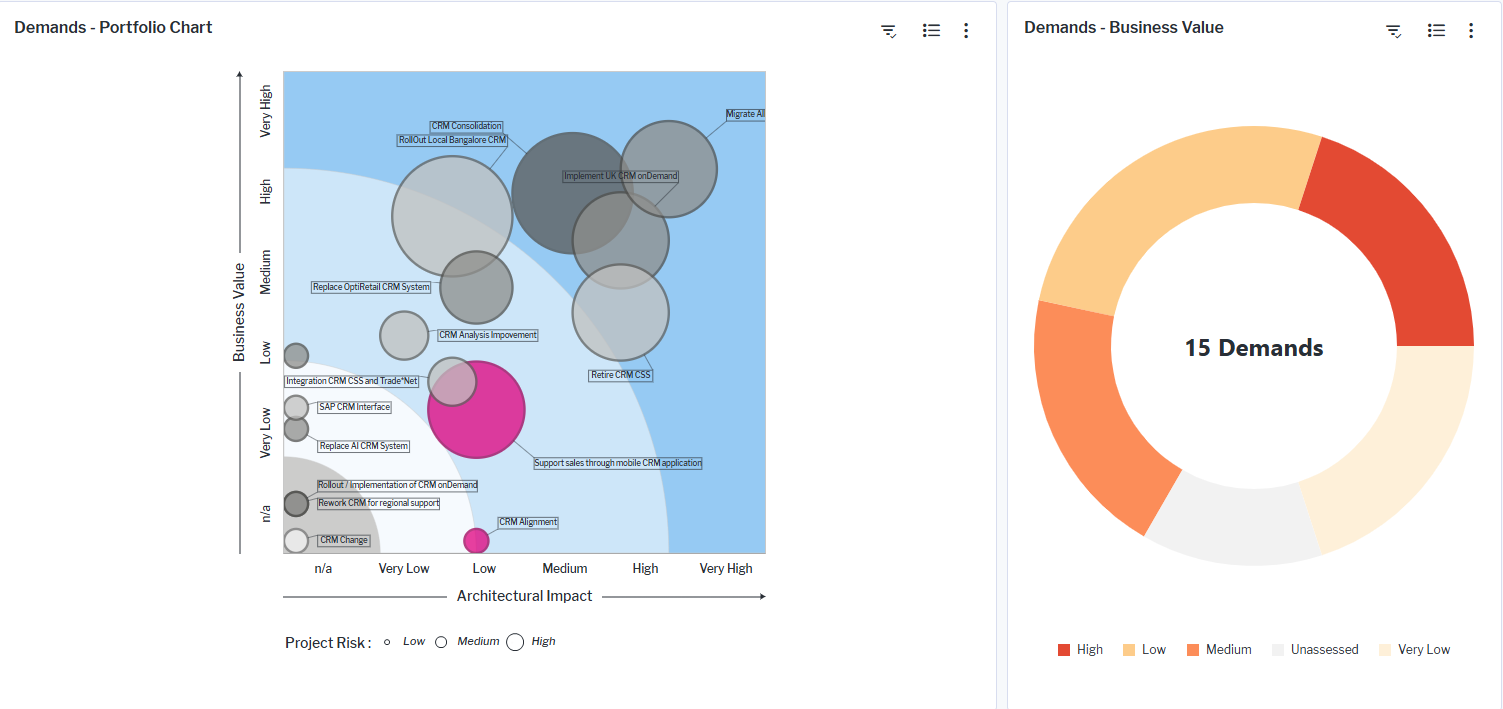Click list view icon in Business Value panel
The width and height of the screenshot is (1503, 709).
click(x=1436, y=31)
